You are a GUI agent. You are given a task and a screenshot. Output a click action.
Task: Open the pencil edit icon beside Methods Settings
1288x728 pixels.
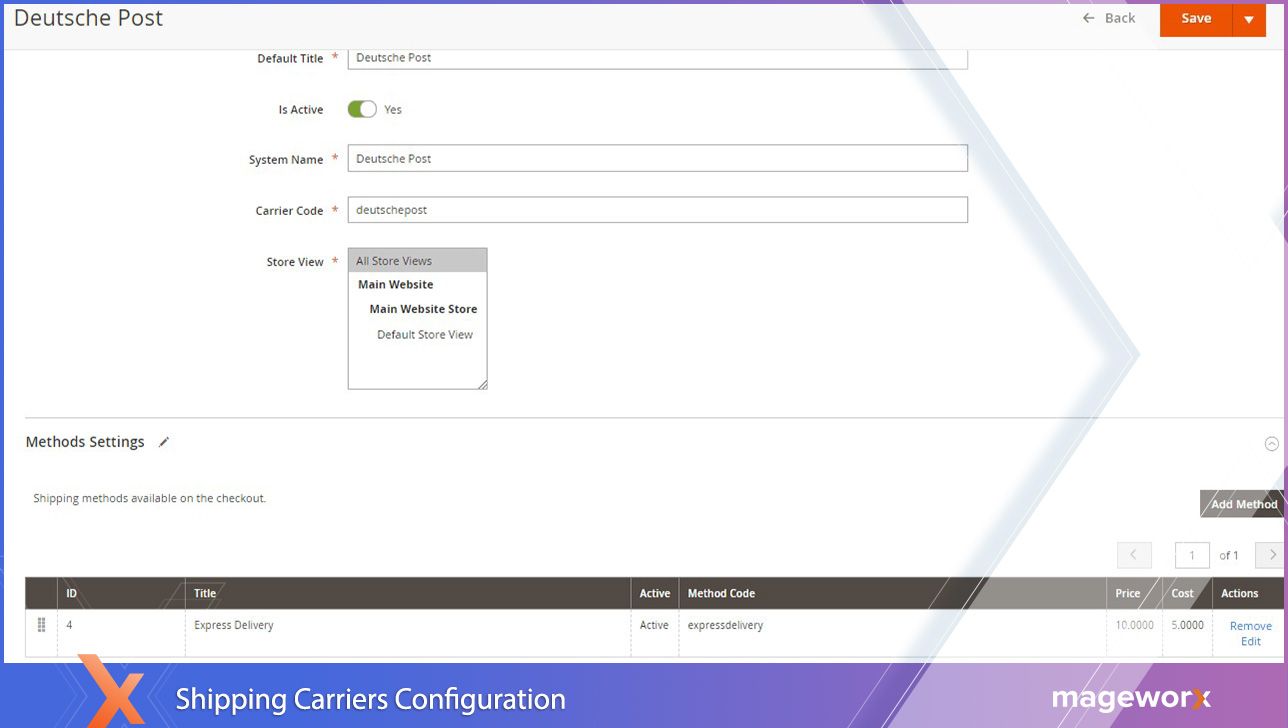(163, 441)
